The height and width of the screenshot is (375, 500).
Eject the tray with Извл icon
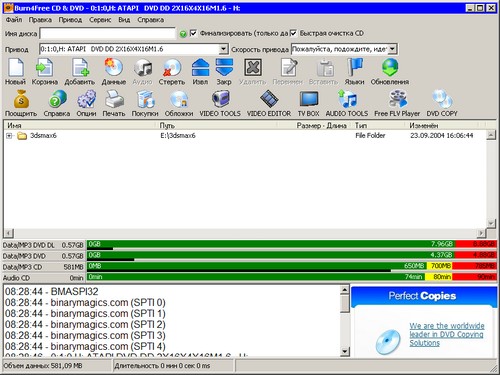click(200, 68)
